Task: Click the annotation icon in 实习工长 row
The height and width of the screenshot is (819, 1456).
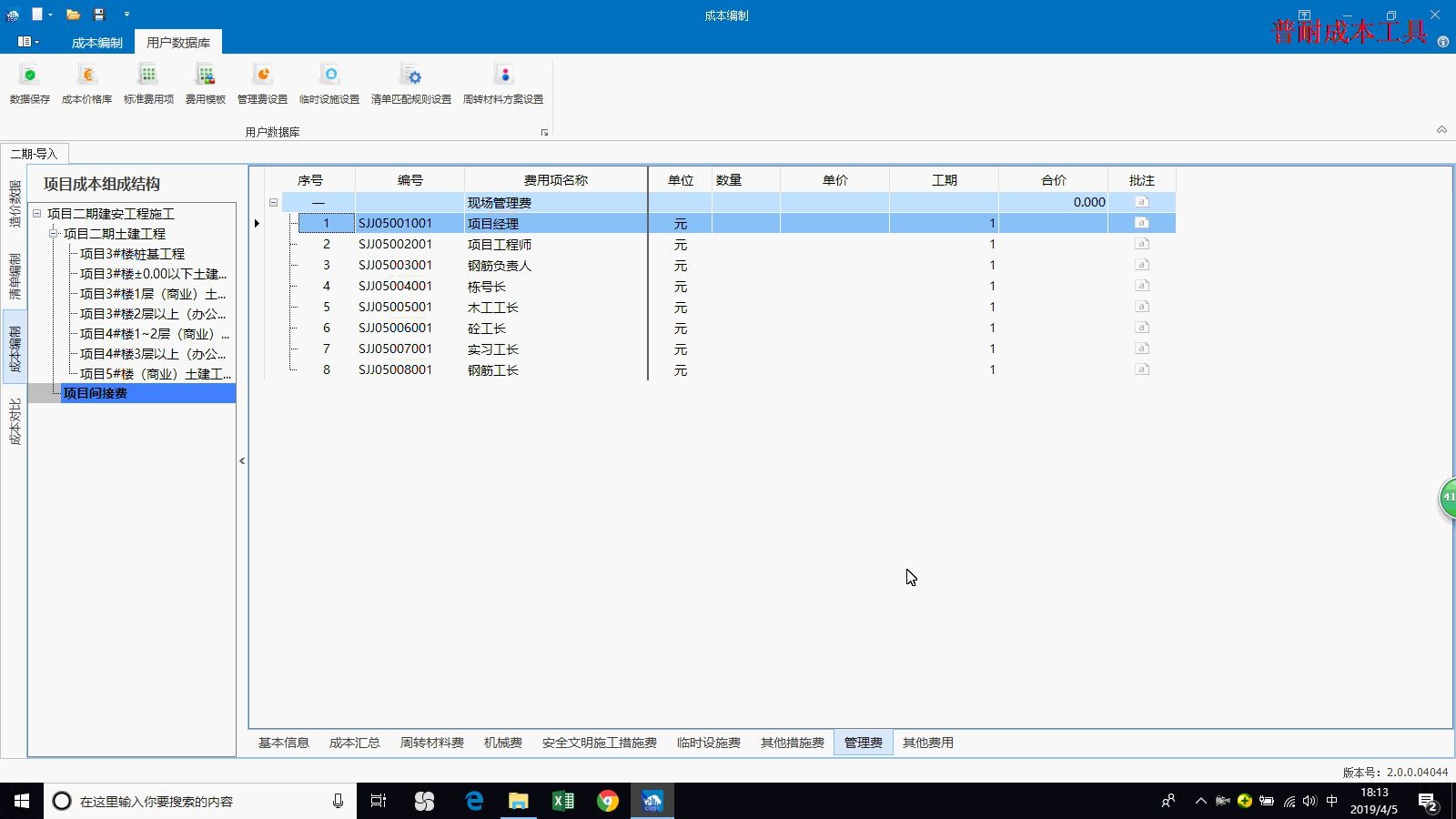Action: pyautogui.click(x=1142, y=349)
